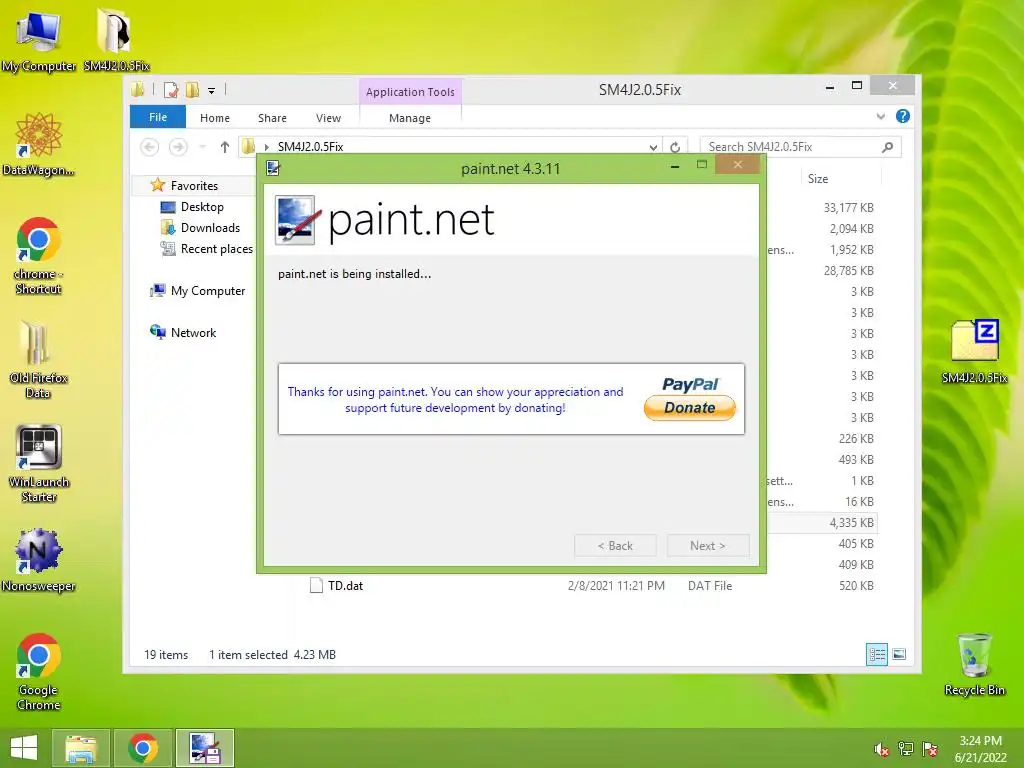Open the SM4J2.0.5Fix folder icon near My Computer
This screenshot has height=768, width=1024.
tap(116, 39)
